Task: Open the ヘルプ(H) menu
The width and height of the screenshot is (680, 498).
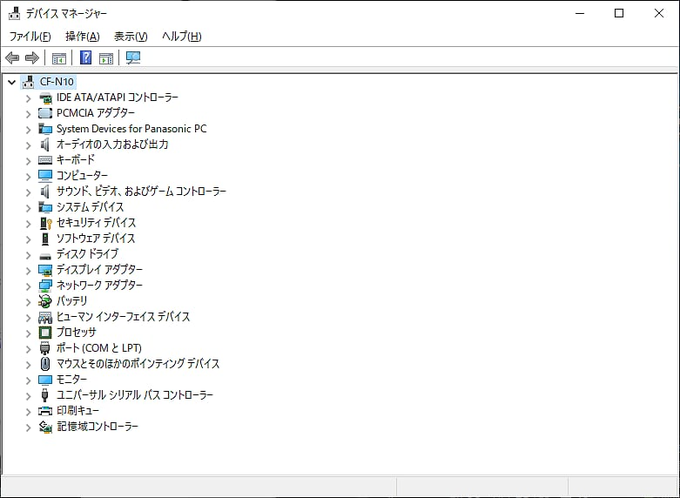Action: pos(182,36)
